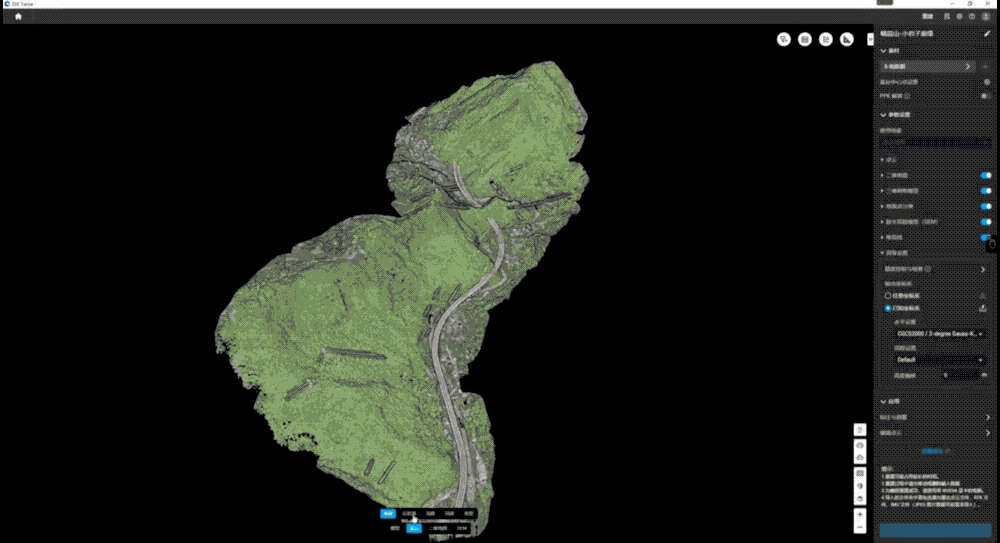
Task: Collapse the 素材 section chevron
Action: [x=883, y=50]
